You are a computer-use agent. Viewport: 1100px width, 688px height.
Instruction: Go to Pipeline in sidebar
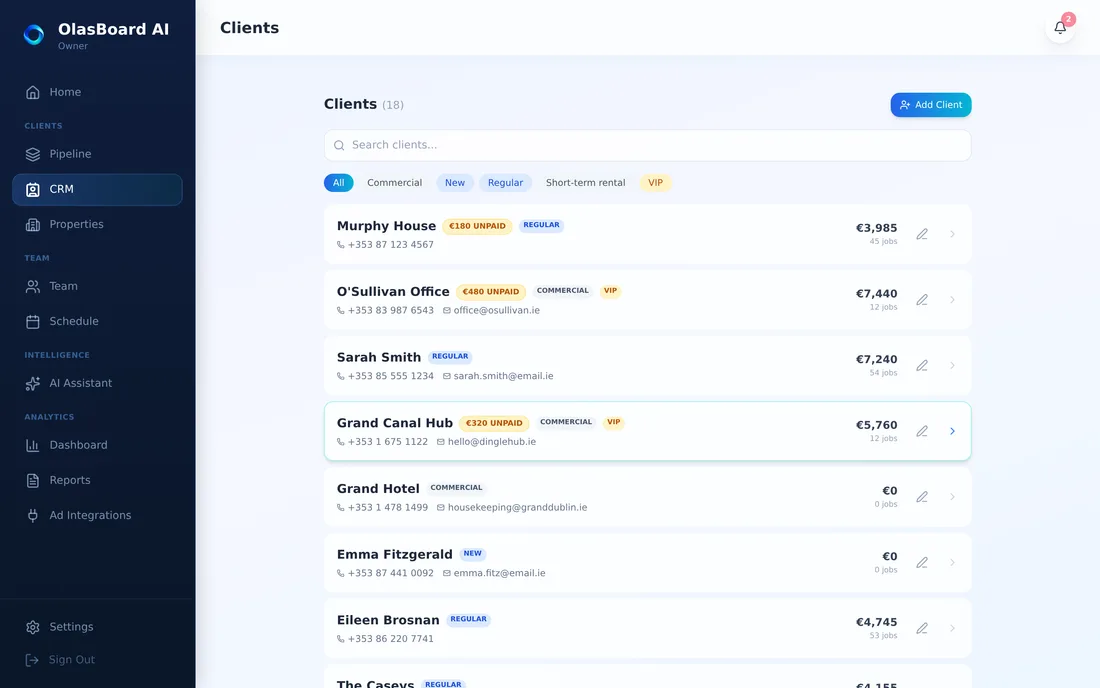click(98, 154)
